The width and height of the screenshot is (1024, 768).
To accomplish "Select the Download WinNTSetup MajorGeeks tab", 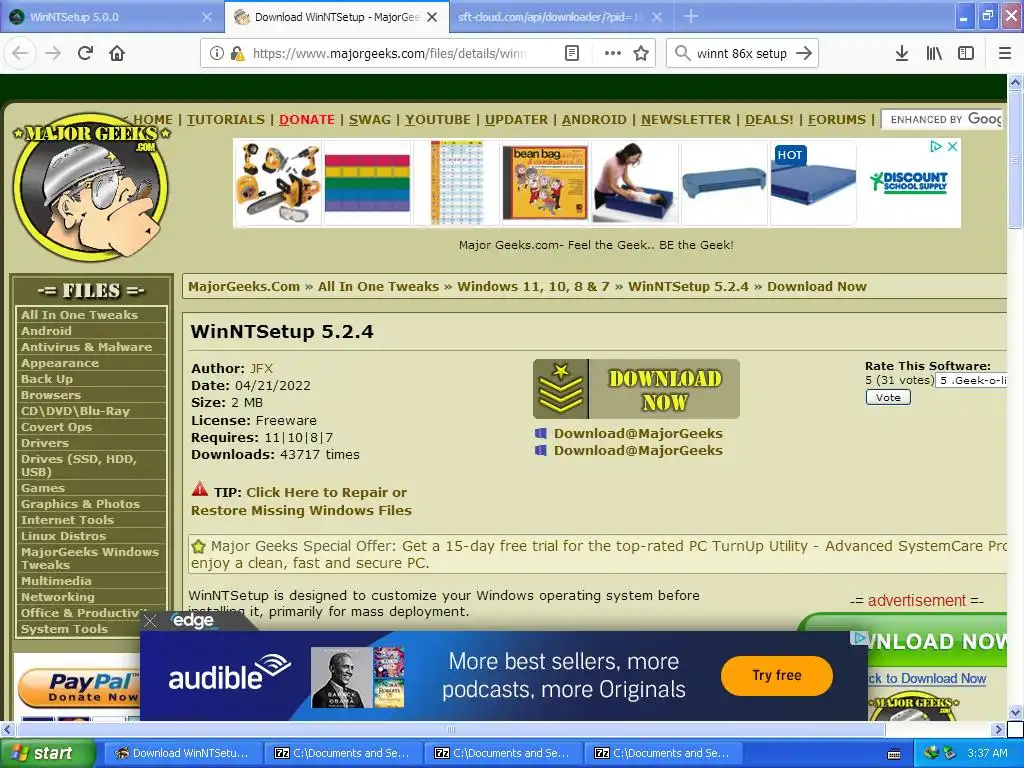I will [x=336, y=17].
